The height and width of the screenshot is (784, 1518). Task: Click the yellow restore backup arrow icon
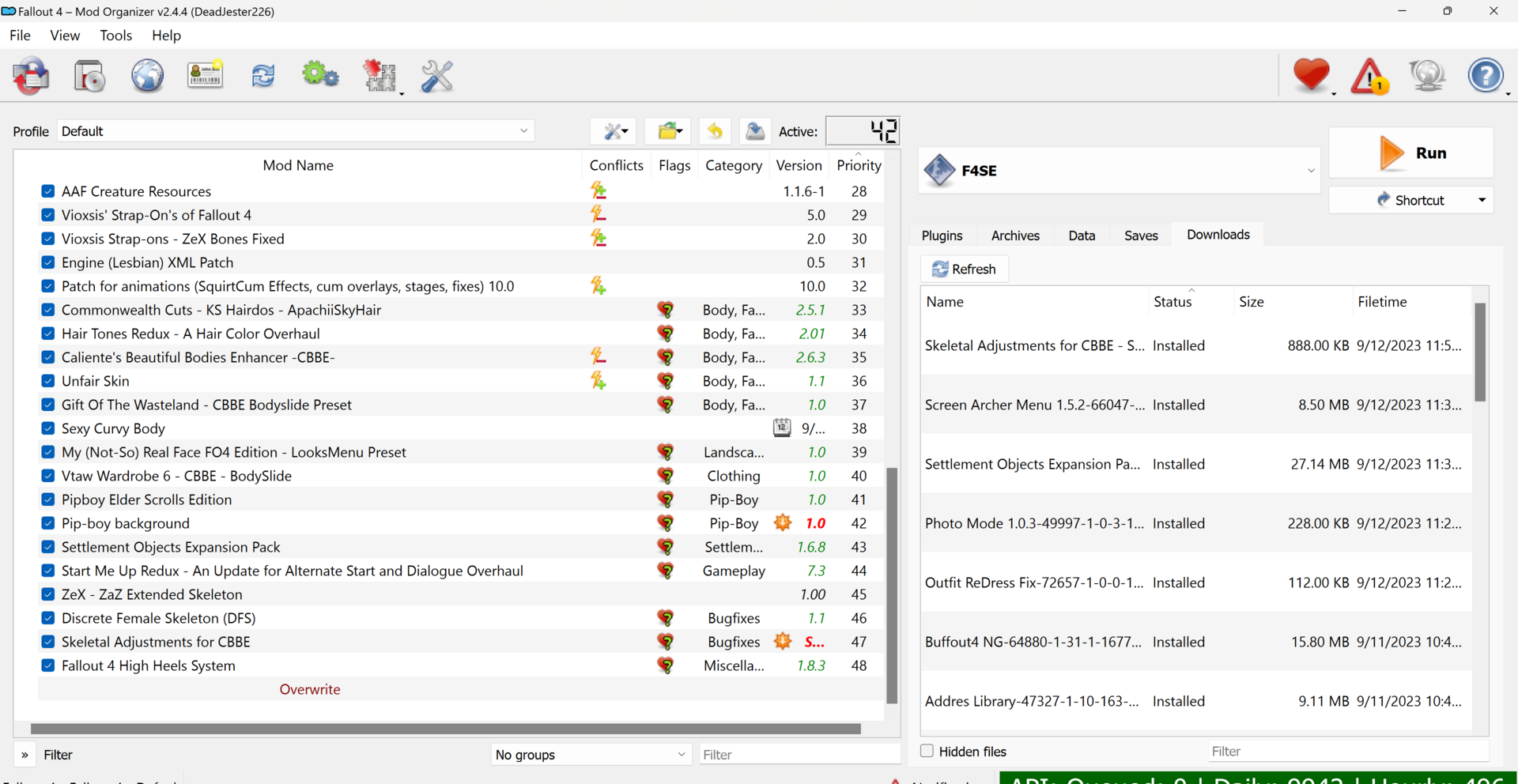[715, 131]
